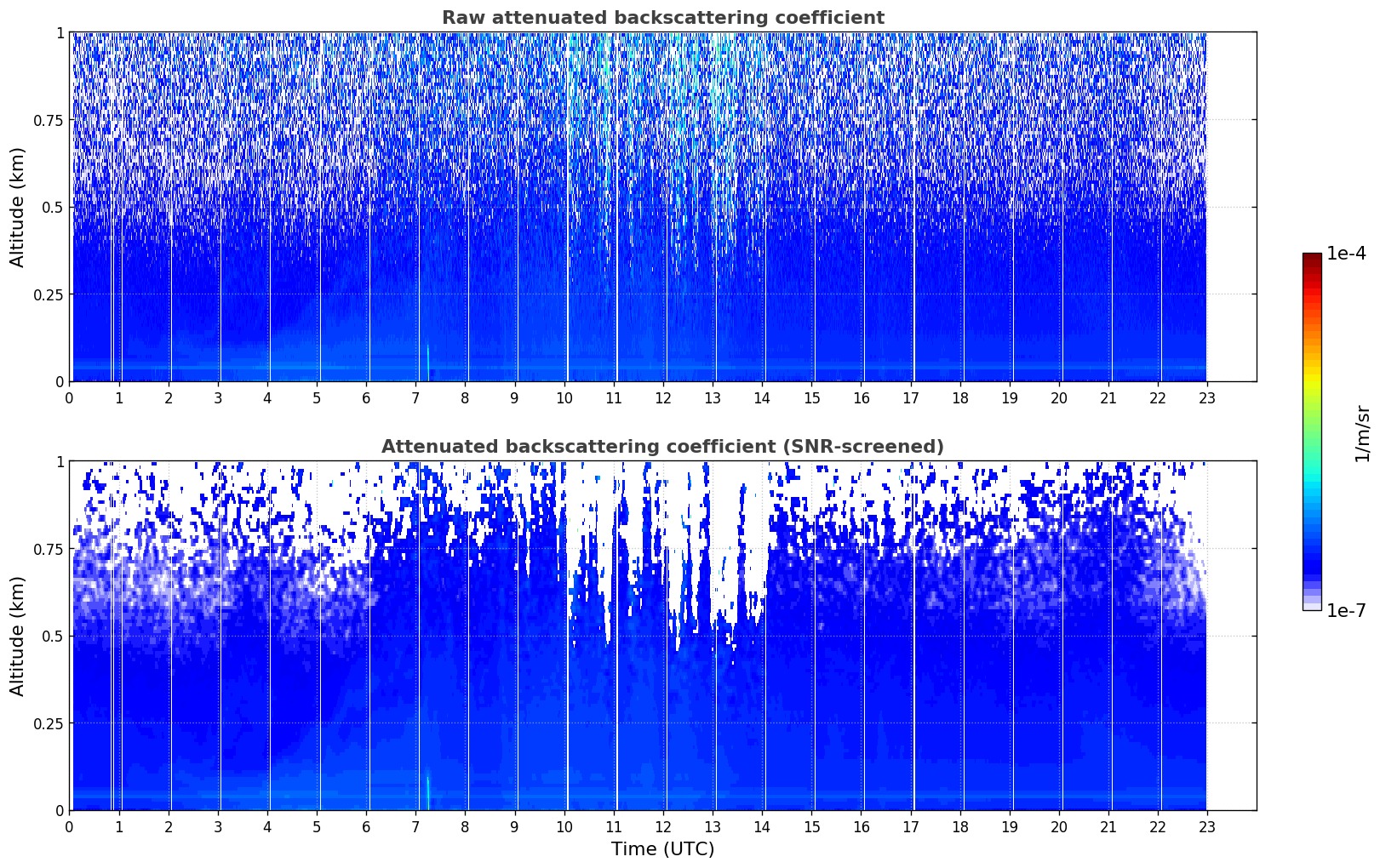Click hour tick 16 under the SNR-screened plot
Screen dimensions: 1380x868
tap(861, 826)
